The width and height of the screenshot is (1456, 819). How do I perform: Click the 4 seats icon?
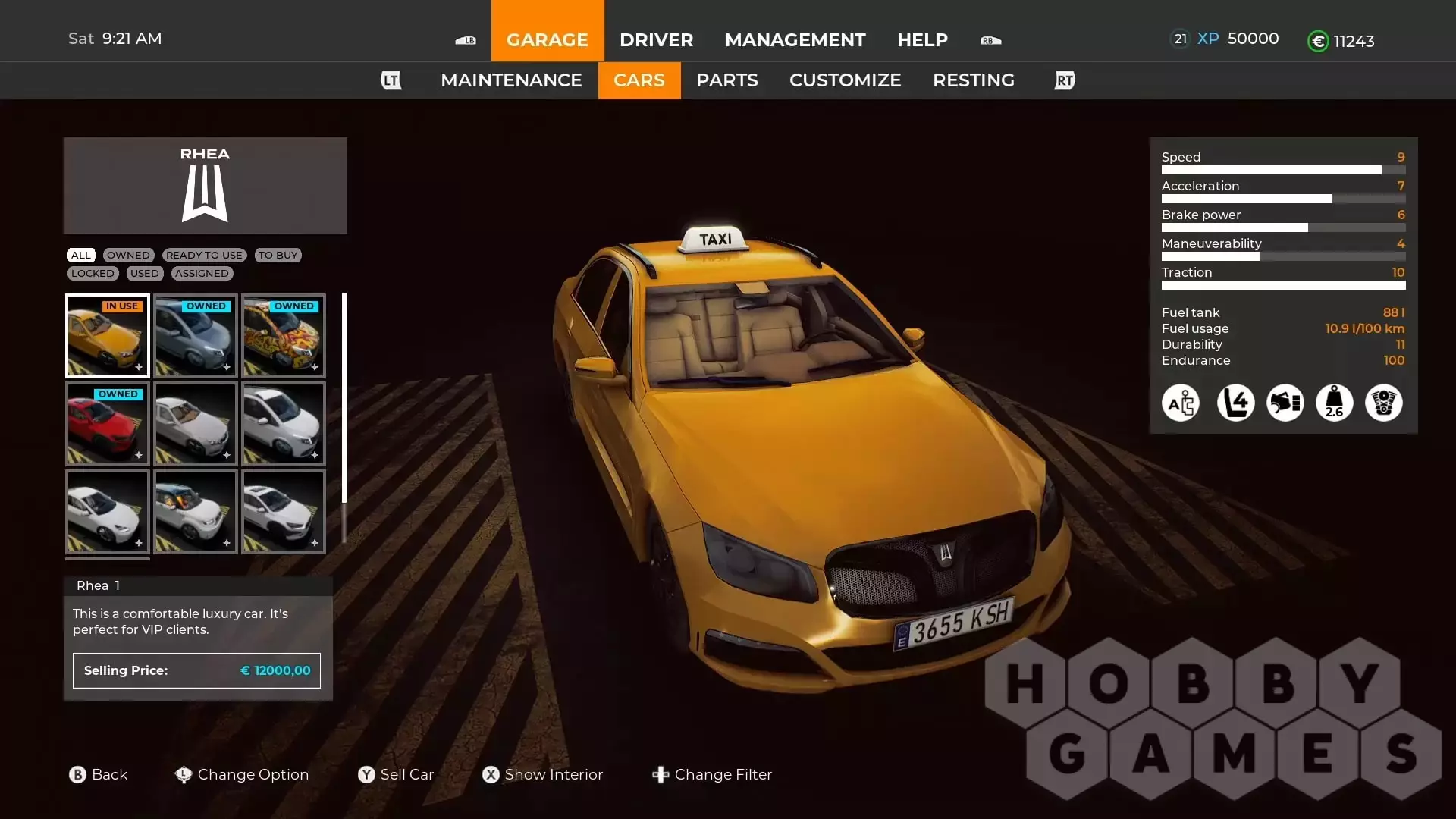(1235, 403)
